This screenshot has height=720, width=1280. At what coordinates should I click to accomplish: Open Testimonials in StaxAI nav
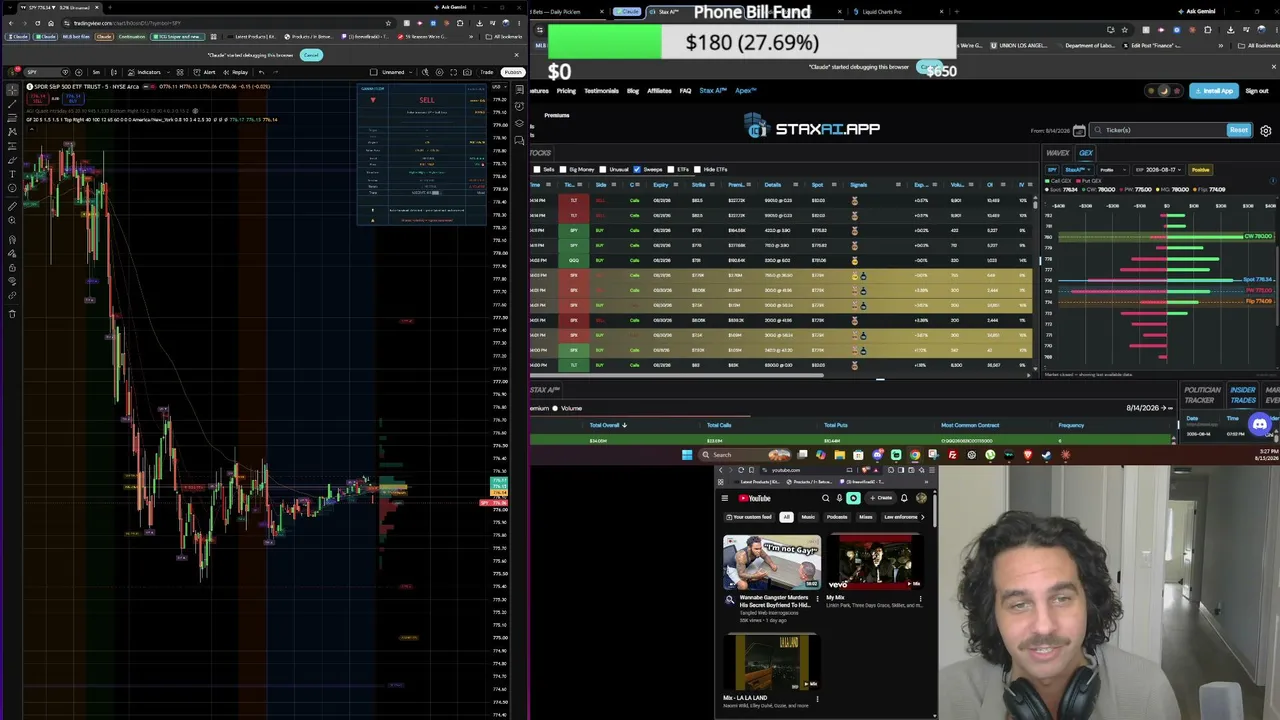coord(601,91)
